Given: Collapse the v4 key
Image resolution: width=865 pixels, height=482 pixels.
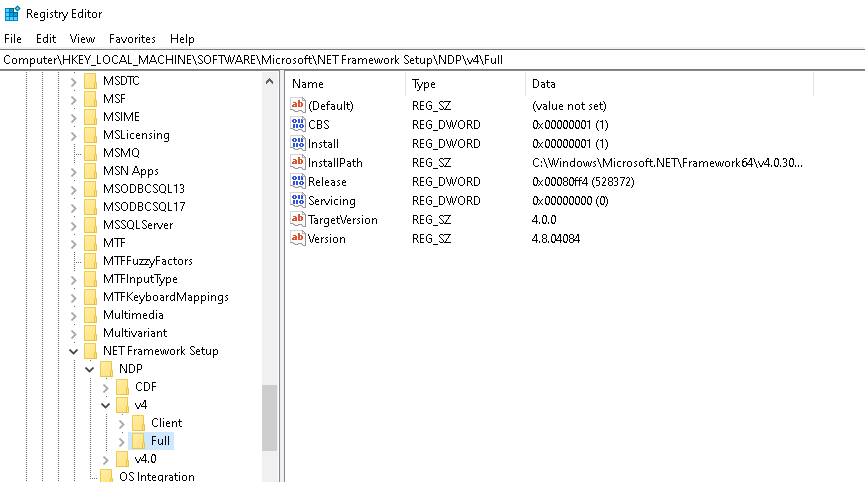Looking at the screenshot, I should click(105, 406).
